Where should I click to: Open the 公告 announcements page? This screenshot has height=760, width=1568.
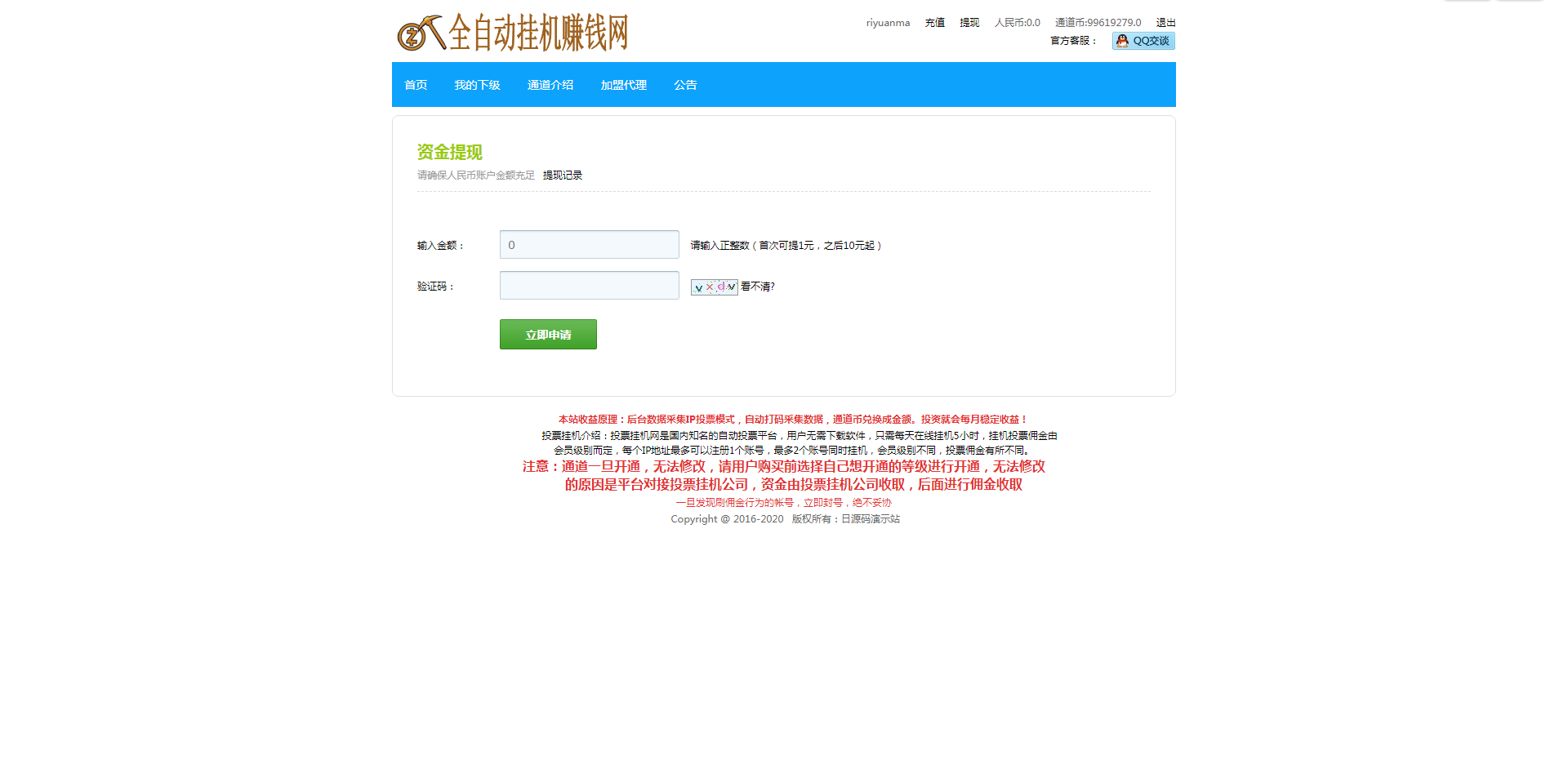pos(685,85)
